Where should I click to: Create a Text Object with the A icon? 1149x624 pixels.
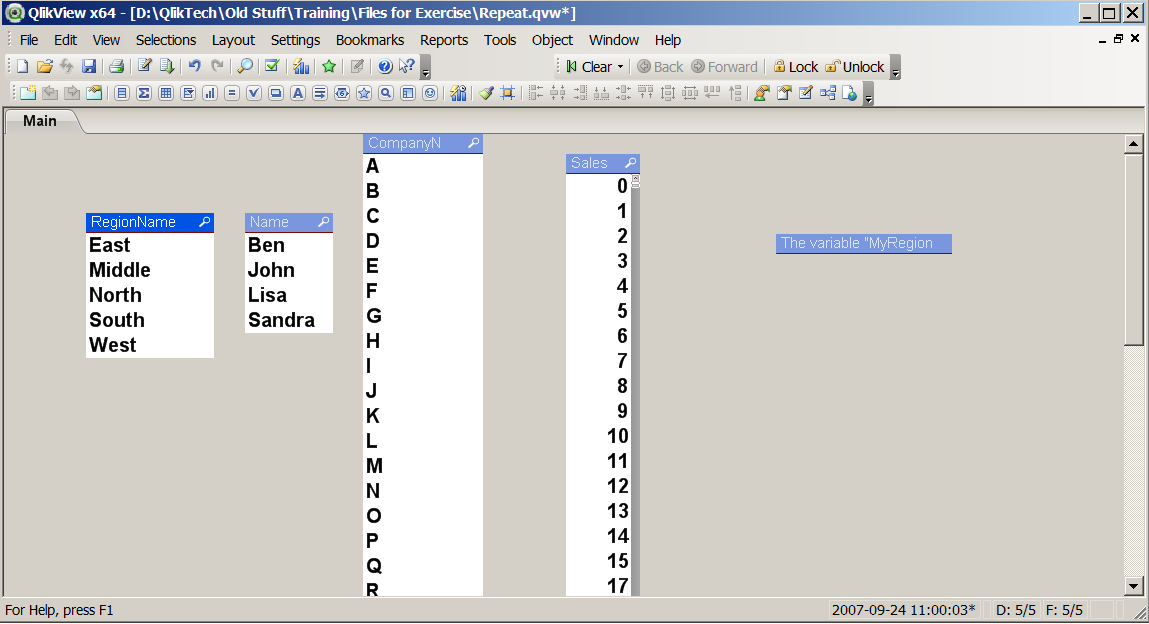point(298,93)
